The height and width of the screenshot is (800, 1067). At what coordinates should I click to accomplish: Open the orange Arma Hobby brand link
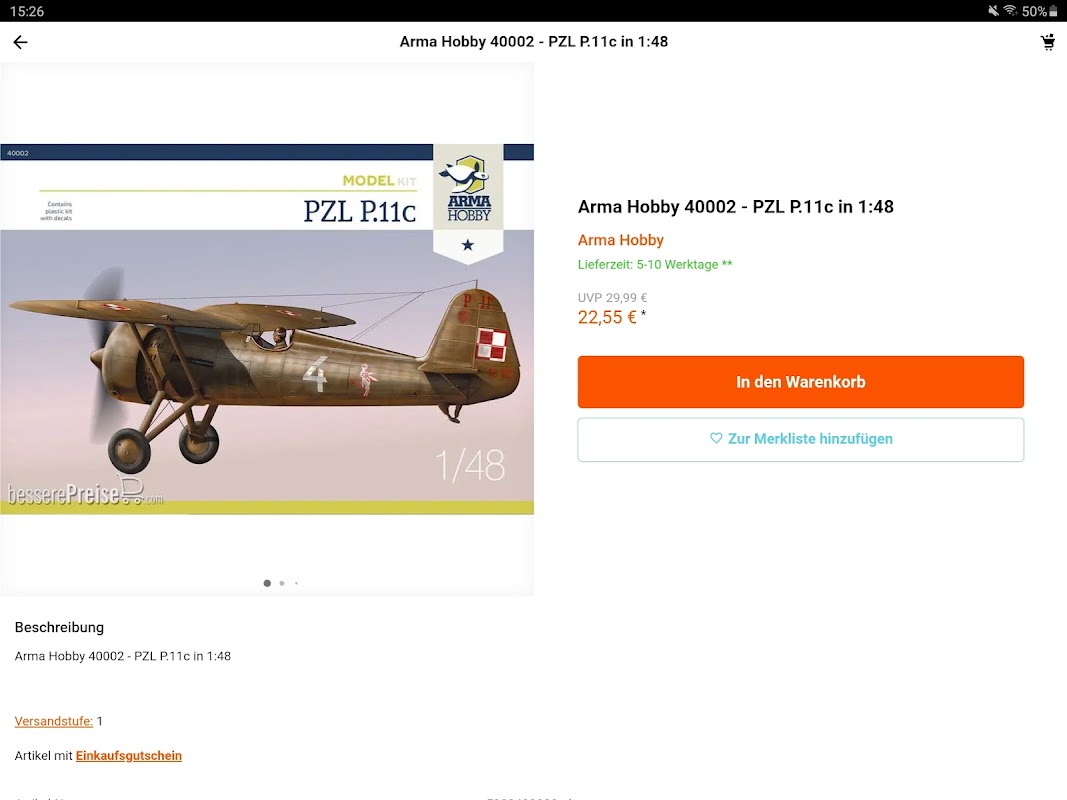click(621, 240)
